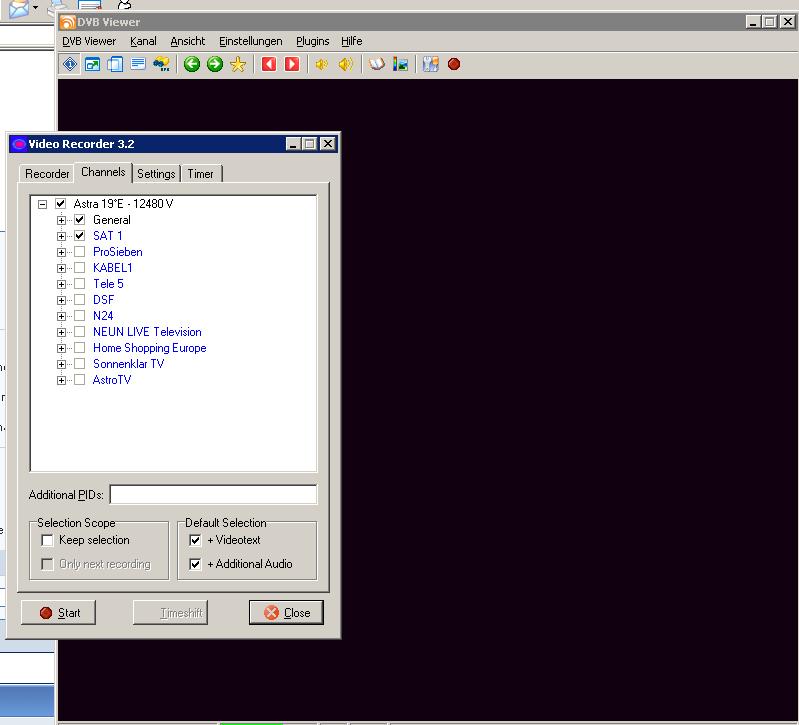Open the Einstellungen menu
Screen dimensions: 799x725
coord(251,41)
